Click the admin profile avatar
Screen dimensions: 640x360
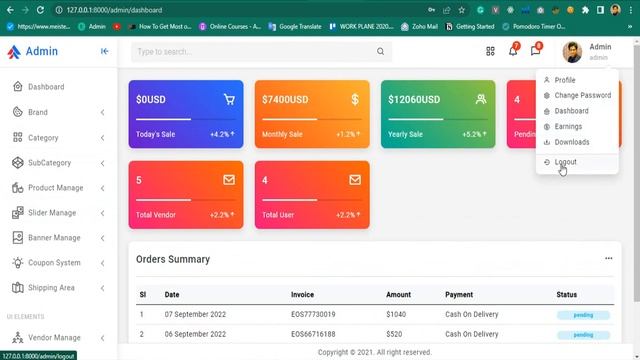572,52
